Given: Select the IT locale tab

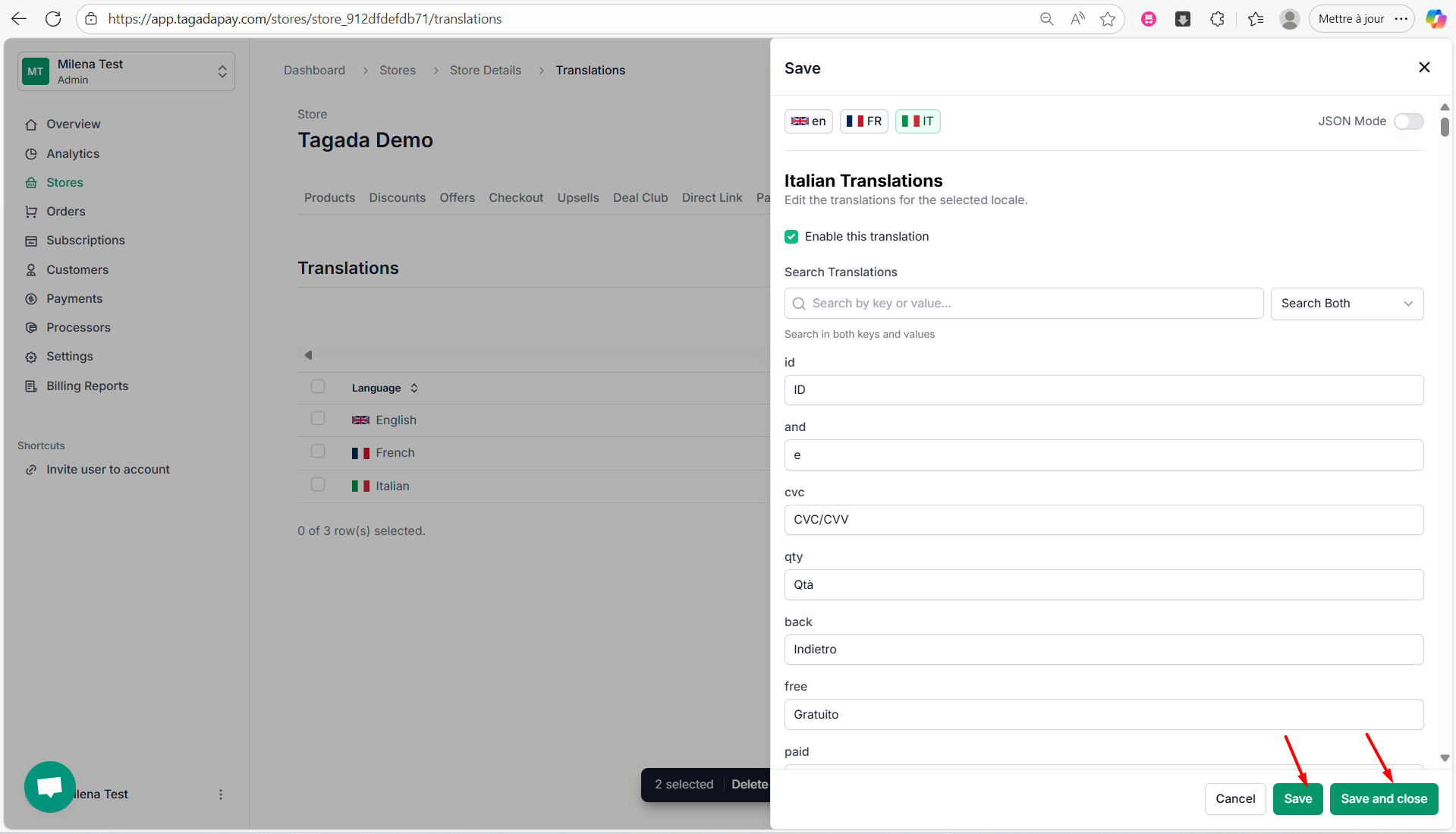Looking at the screenshot, I should tap(917, 121).
